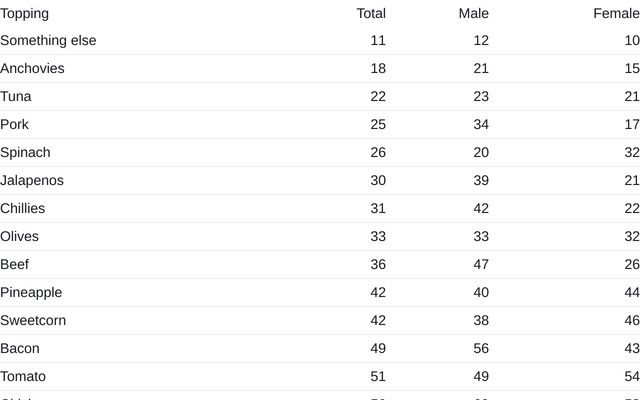Click the Tuna row label
640x400 pixels.
(x=16, y=97)
